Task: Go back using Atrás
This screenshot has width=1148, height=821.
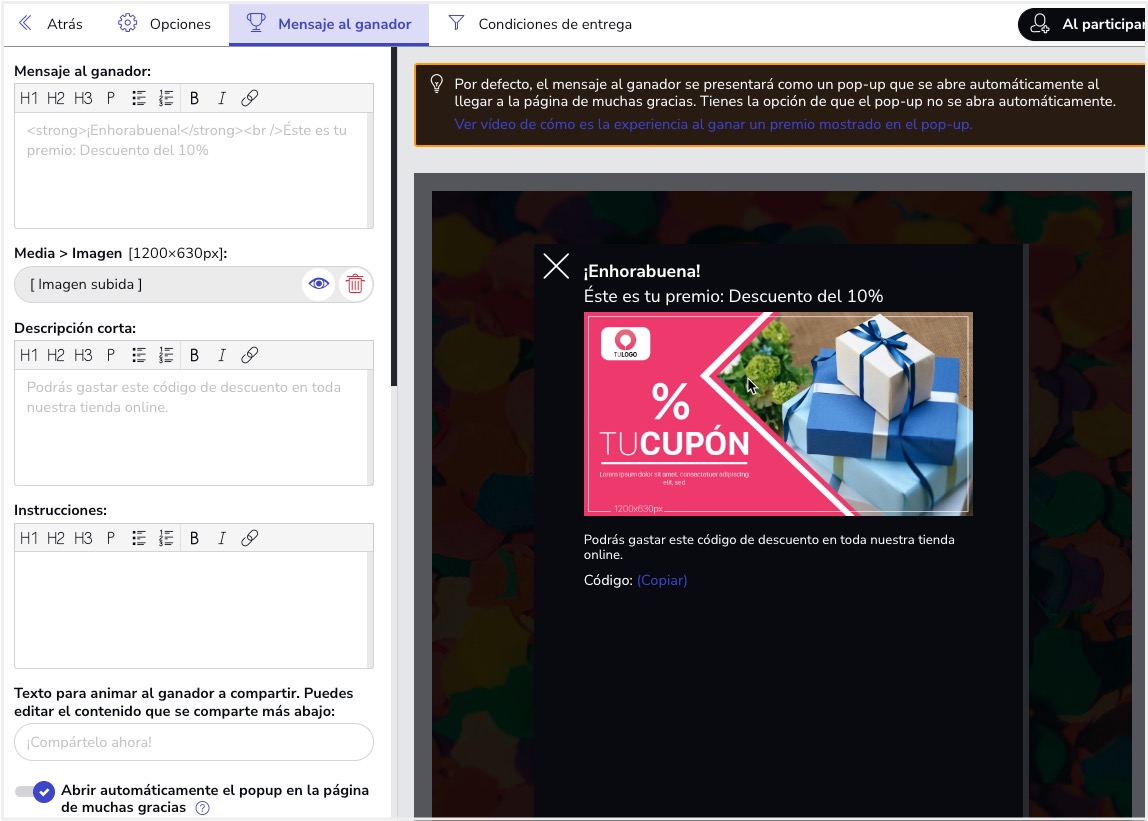Action: click(50, 24)
